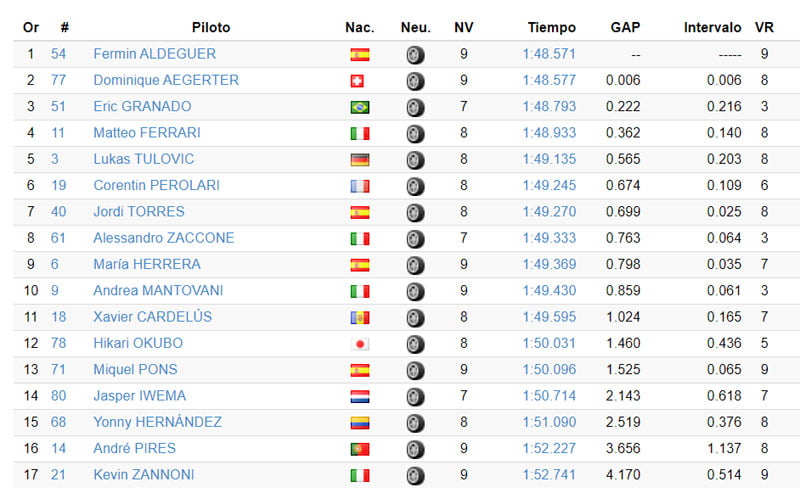The height and width of the screenshot is (504, 800).
Task: Click the Portuguese flag beside André PIRES
Action: coord(360,449)
